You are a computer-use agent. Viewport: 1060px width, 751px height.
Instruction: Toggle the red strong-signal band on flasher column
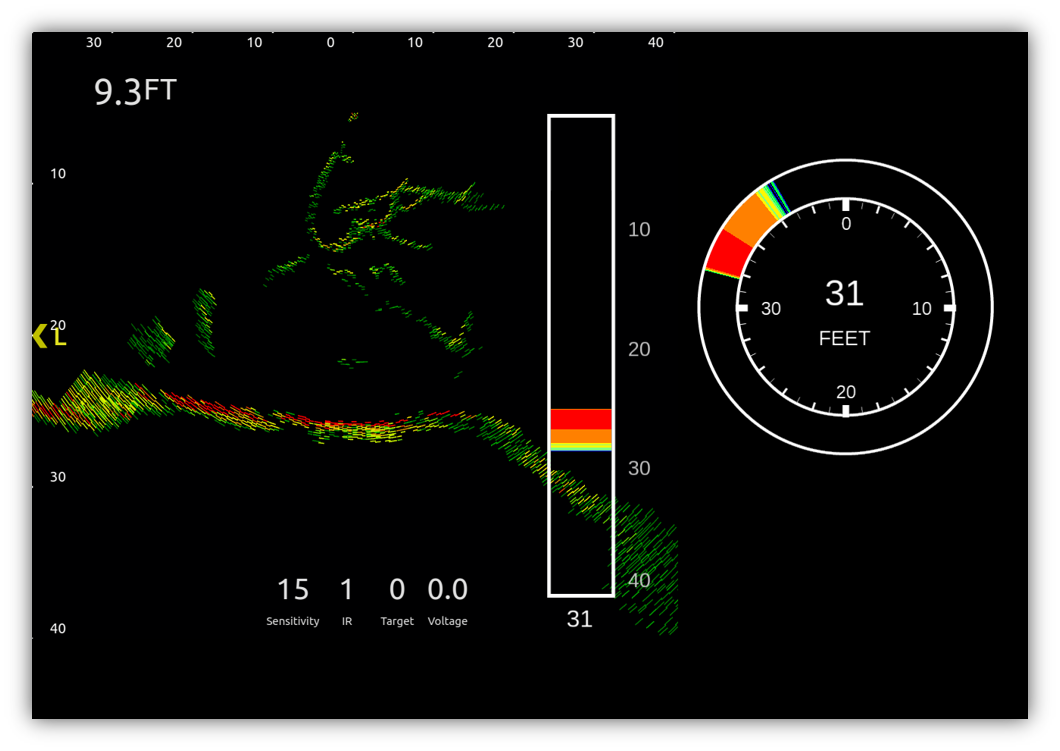[x=580, y=418]
